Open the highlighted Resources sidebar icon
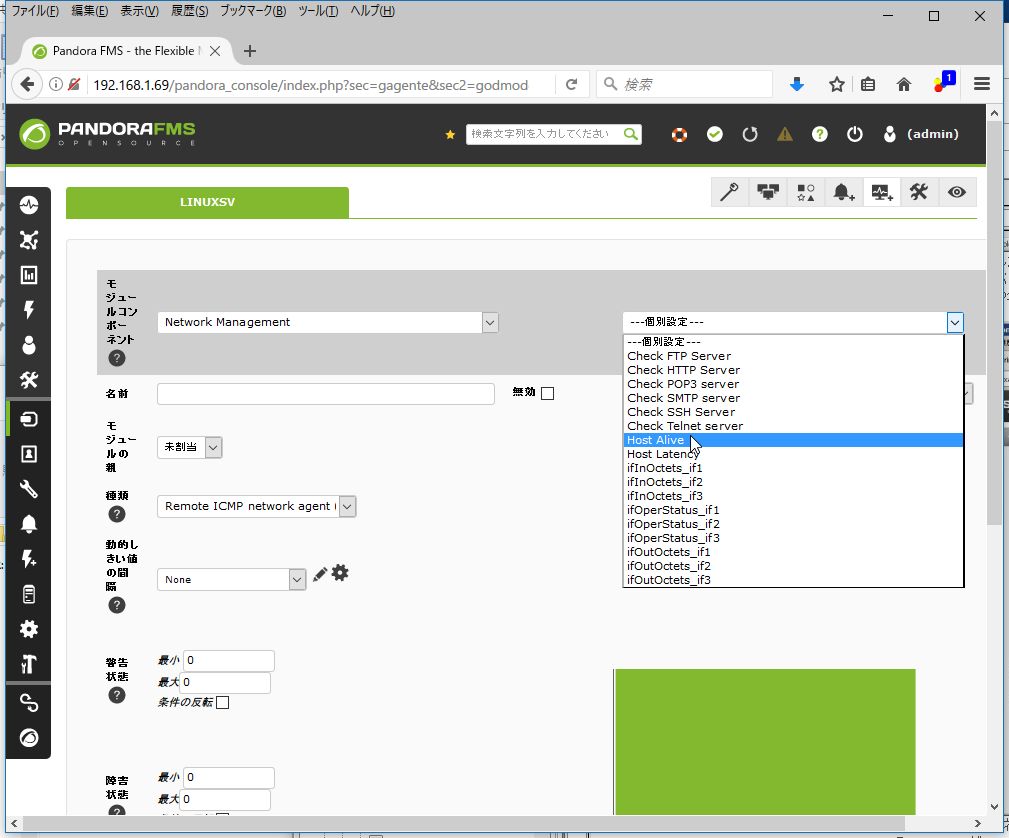Viewport: 1009px width, 838px height. click(29, 419)
